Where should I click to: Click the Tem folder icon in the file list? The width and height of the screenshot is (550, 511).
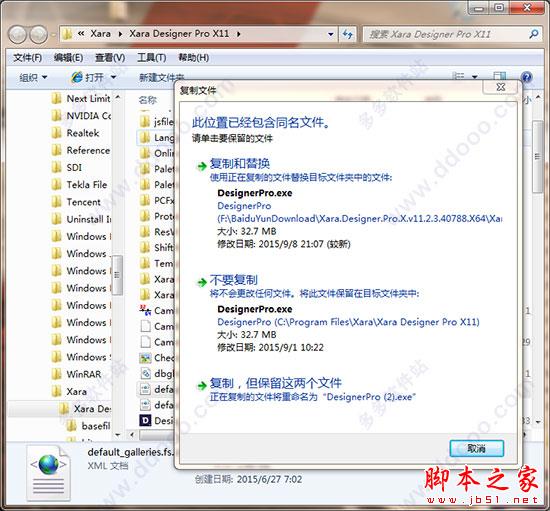coord(145,263)
